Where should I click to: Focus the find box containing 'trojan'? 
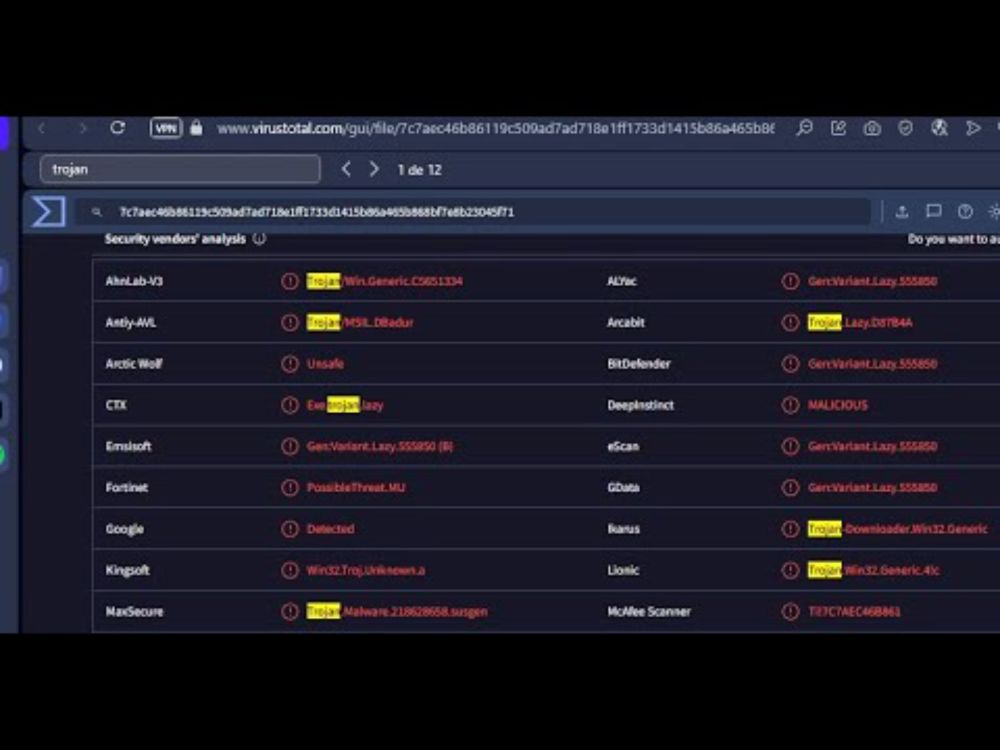pos(180,169)
